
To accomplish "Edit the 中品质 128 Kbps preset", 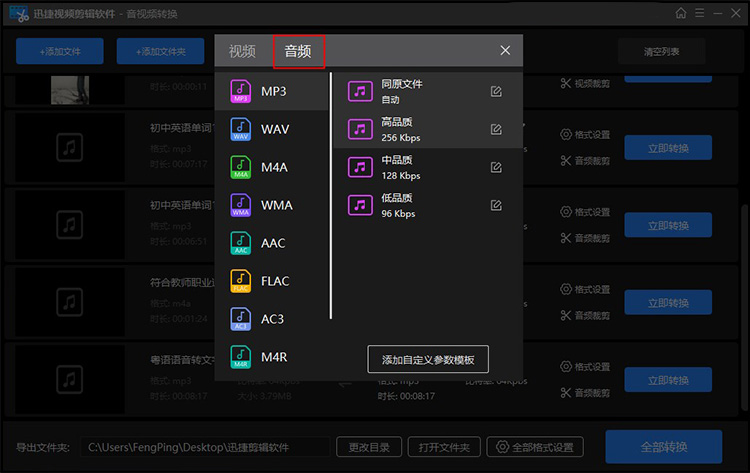I will [496, 167].
